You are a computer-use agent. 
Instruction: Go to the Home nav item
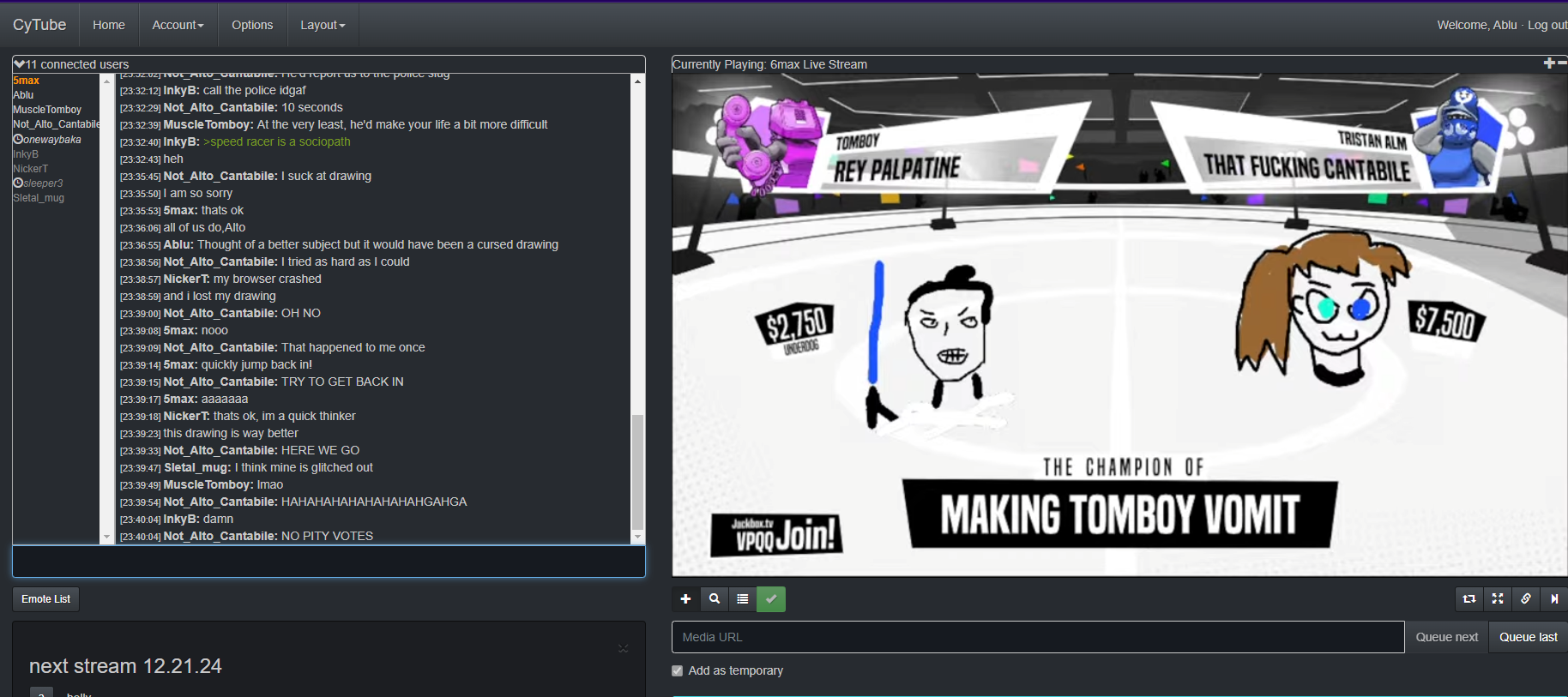click(x=109, y=25)
